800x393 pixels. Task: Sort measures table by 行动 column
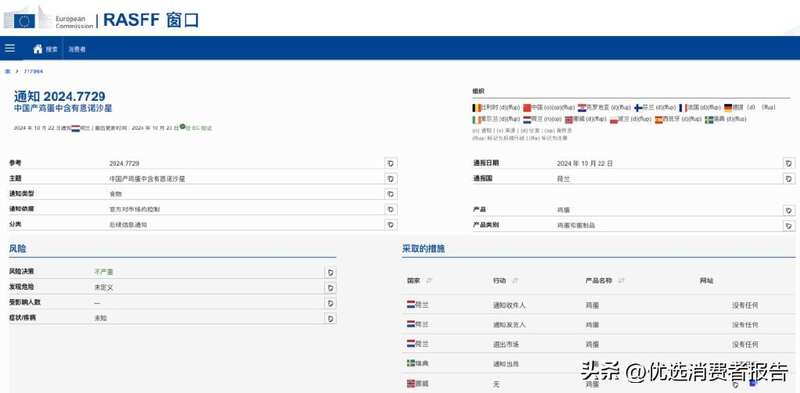(515, 281)
